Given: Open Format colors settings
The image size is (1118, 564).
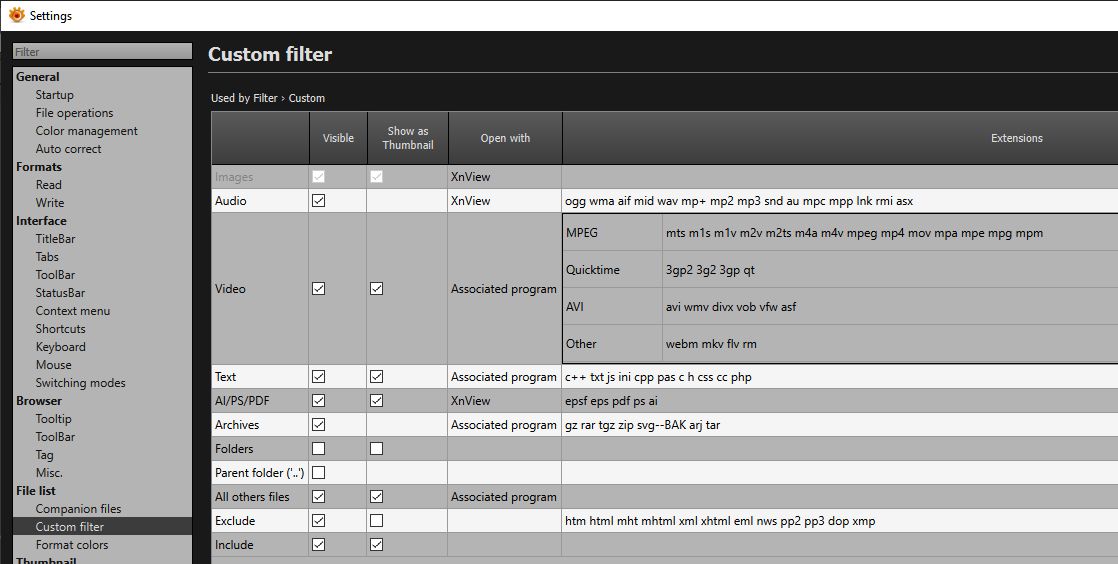Looking at the screenshot, I should (72, 545).
